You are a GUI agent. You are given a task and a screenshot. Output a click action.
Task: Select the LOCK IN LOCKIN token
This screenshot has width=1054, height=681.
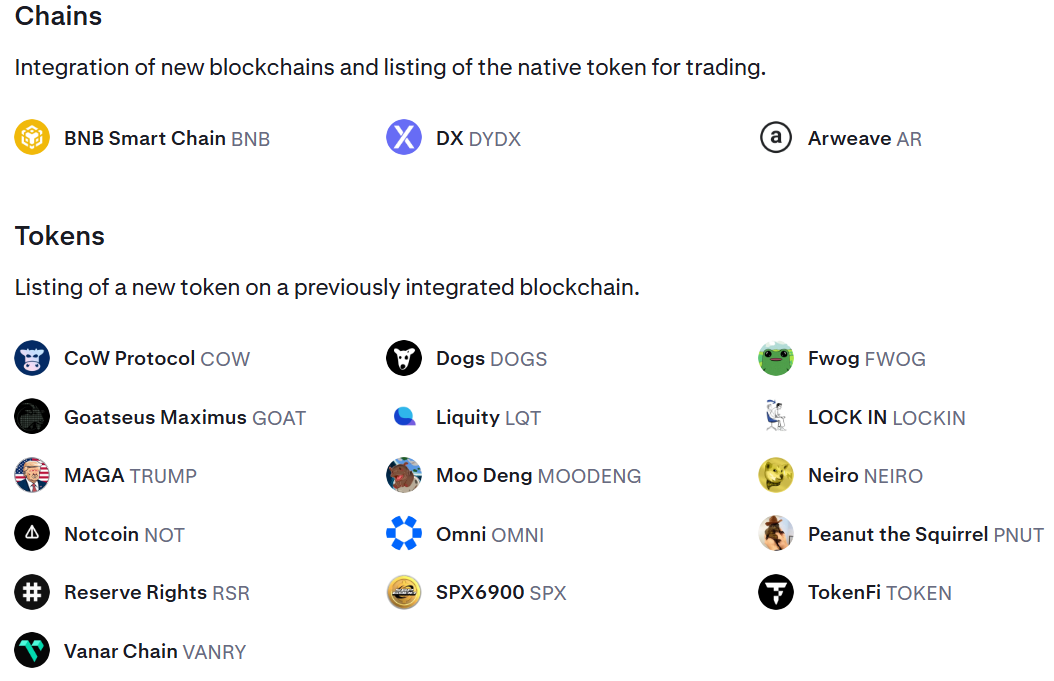(886, 417)
